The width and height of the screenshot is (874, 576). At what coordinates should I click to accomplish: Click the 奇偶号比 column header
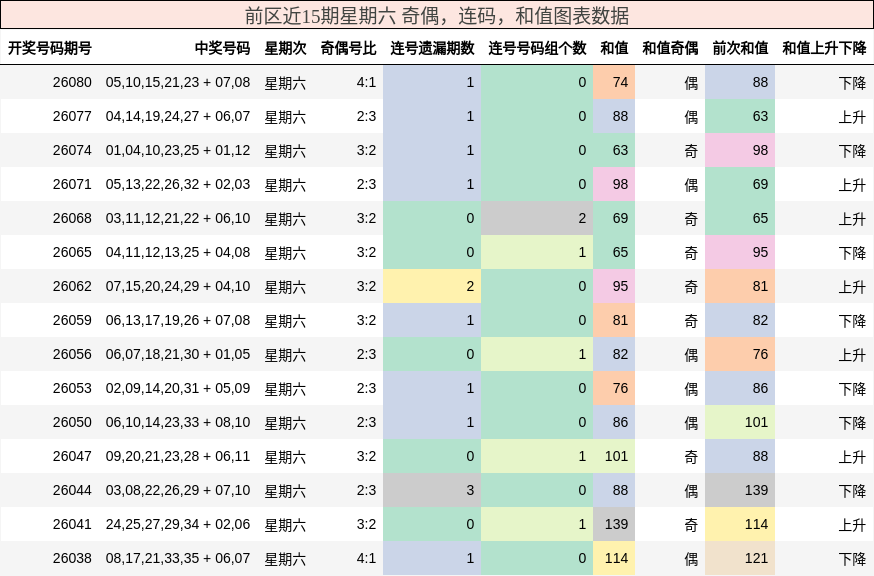[348, 48]
